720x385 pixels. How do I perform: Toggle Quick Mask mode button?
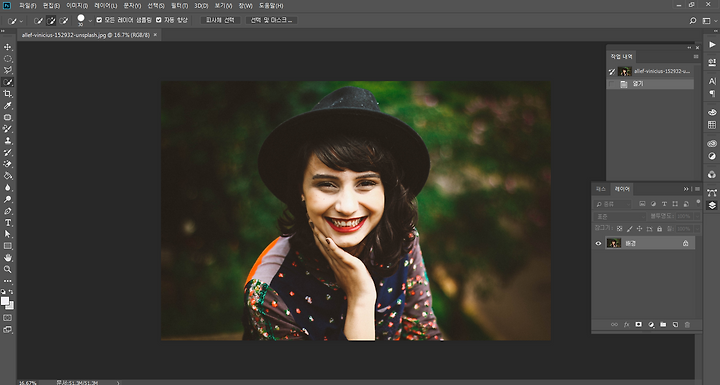coord(8,318)
